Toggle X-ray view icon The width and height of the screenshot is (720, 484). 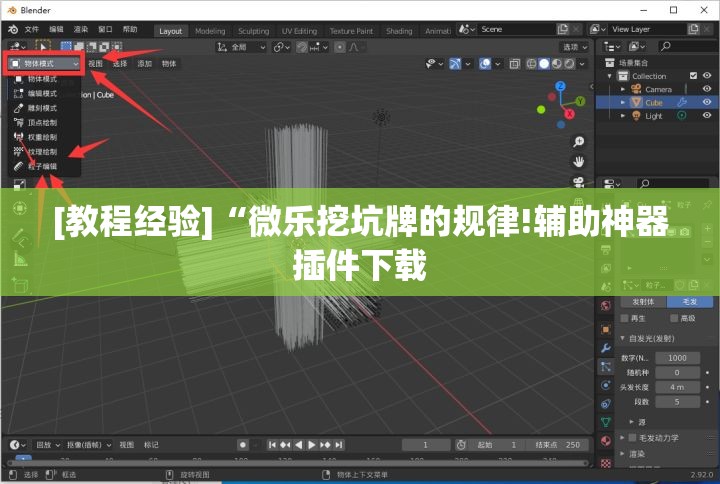tap(514, 64)
